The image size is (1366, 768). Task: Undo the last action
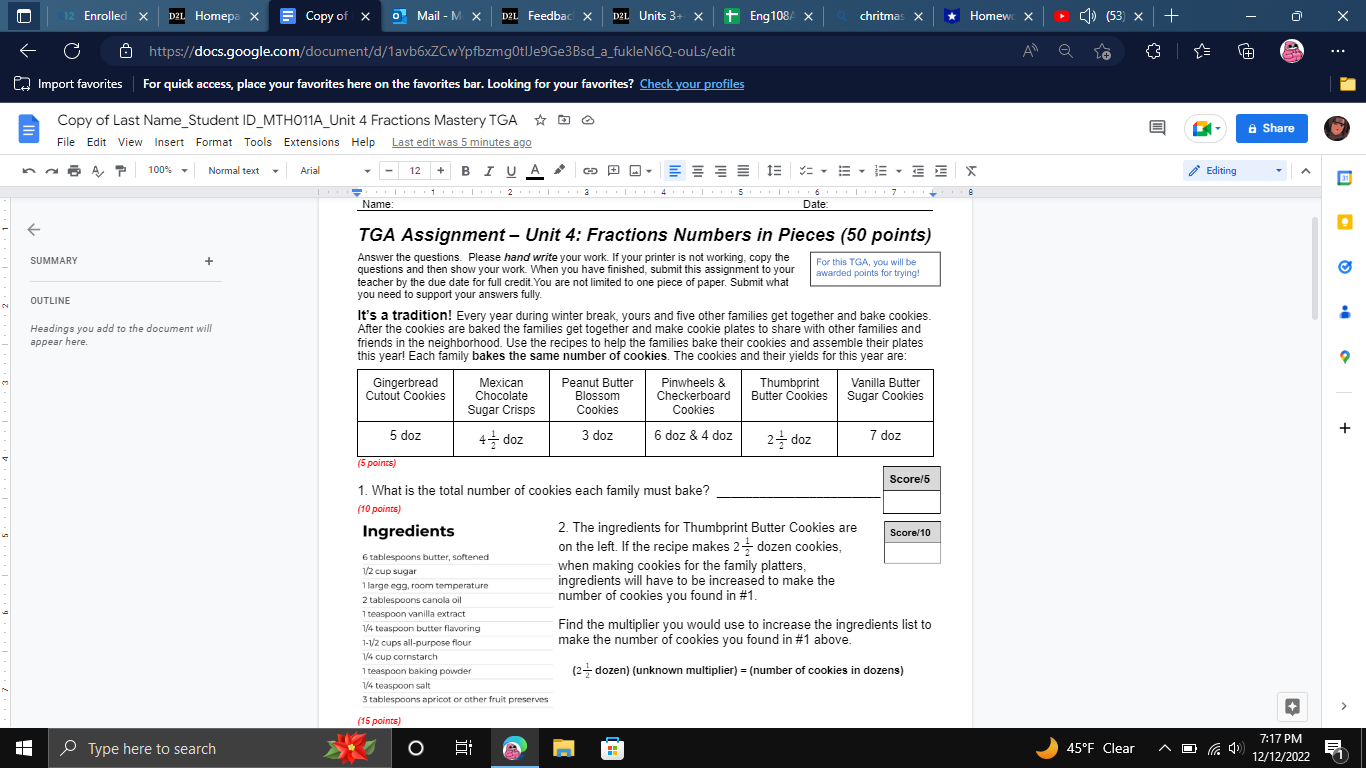tap(30, 170)
